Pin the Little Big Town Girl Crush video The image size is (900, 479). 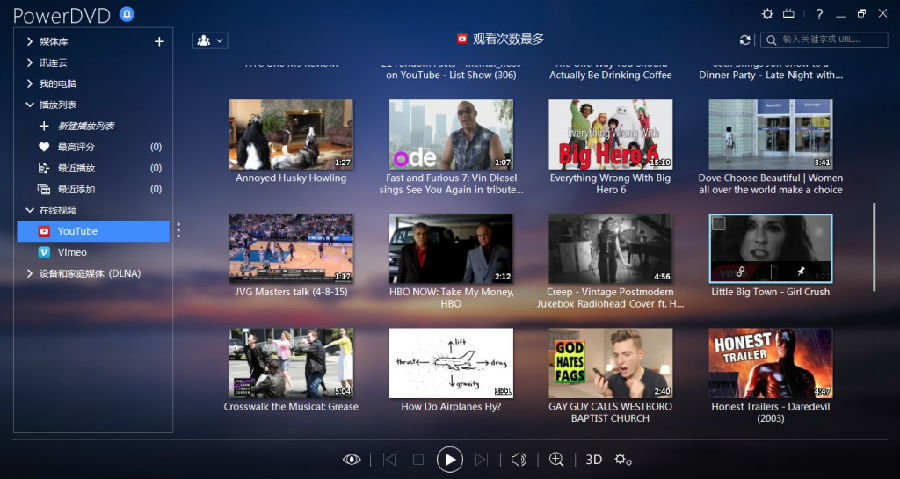point(801,271)
